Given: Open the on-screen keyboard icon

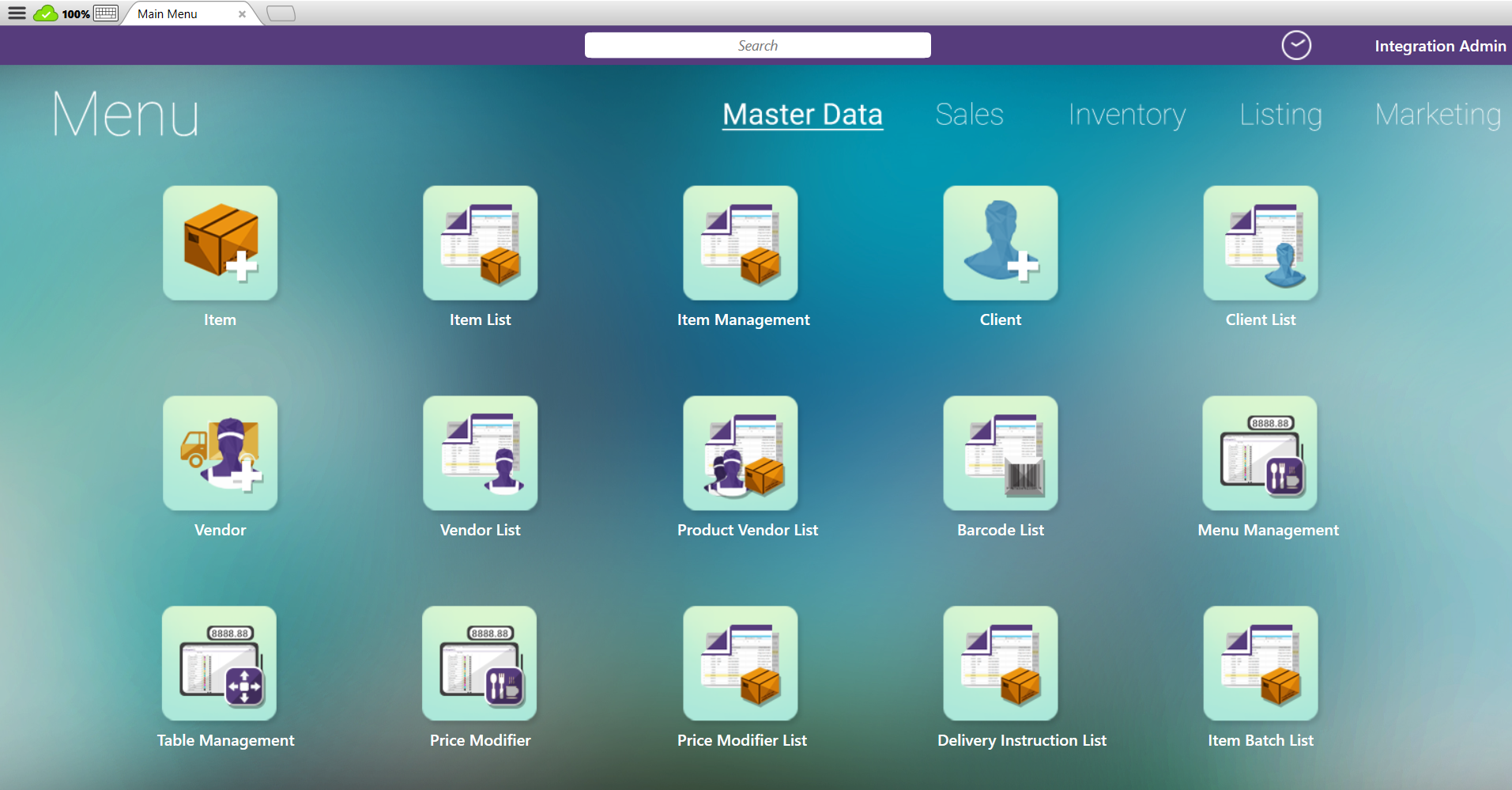Looking at the screenshot, I should pyautogui.click(x=106, y=13).
